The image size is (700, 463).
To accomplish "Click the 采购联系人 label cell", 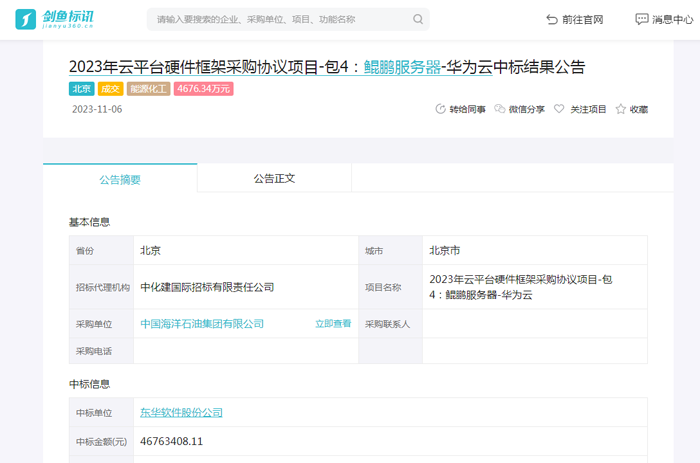I will click(391, 324).
